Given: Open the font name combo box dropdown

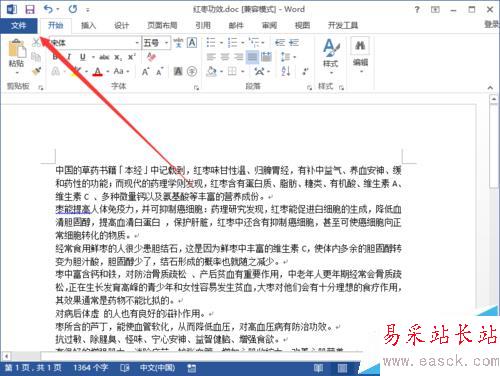Looking at the screenshot, I should 137,43.
